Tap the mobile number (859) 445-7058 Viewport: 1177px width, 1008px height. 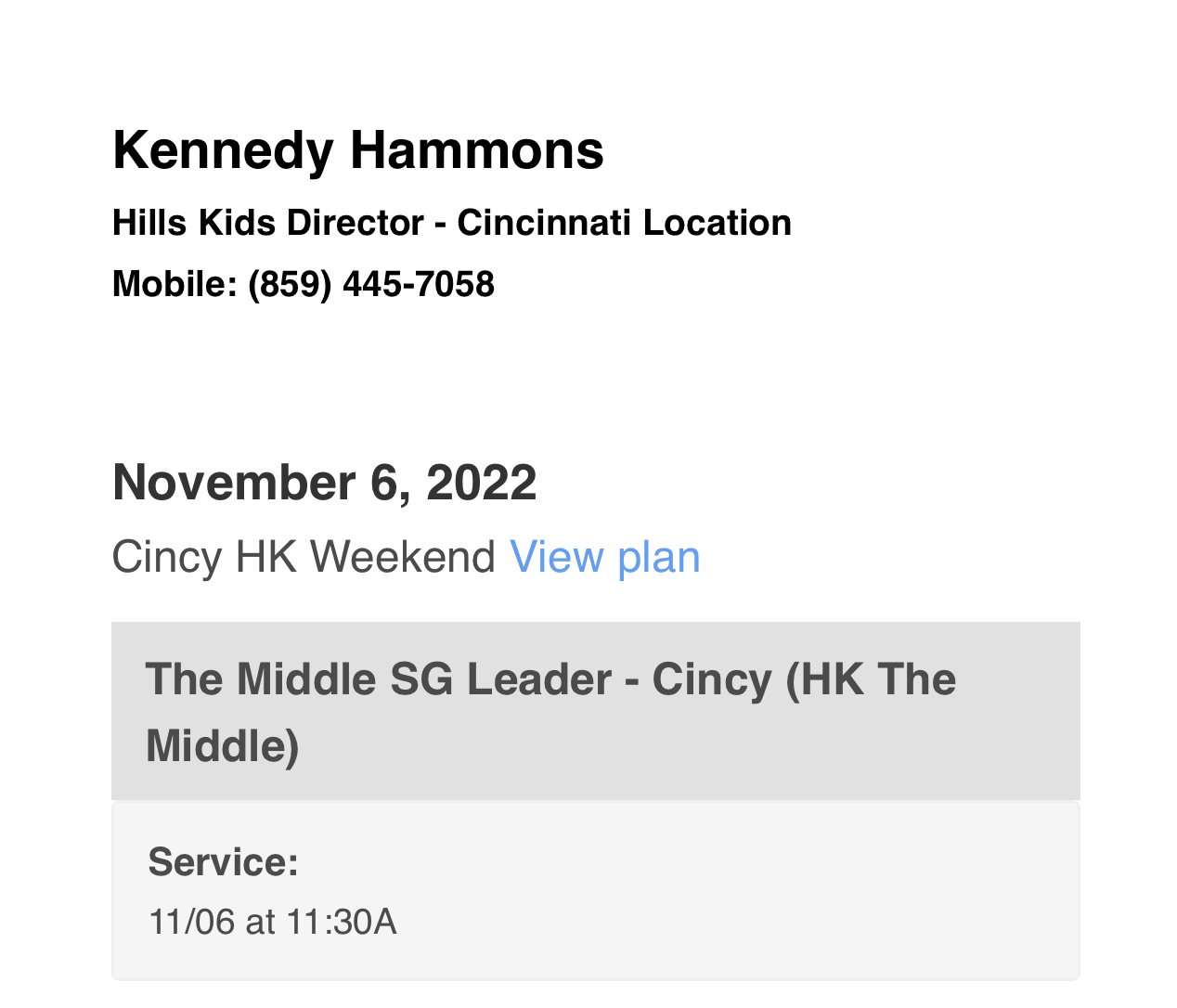click(x=371, y=284)
